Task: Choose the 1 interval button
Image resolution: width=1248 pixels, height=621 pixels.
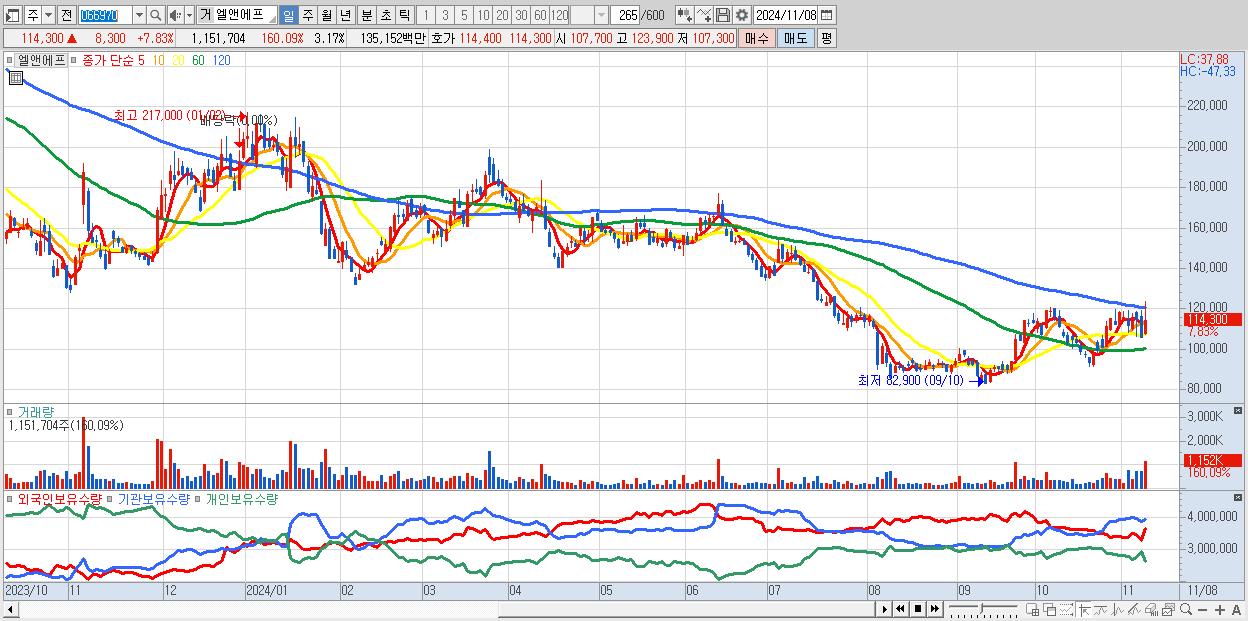Action: 426,15
